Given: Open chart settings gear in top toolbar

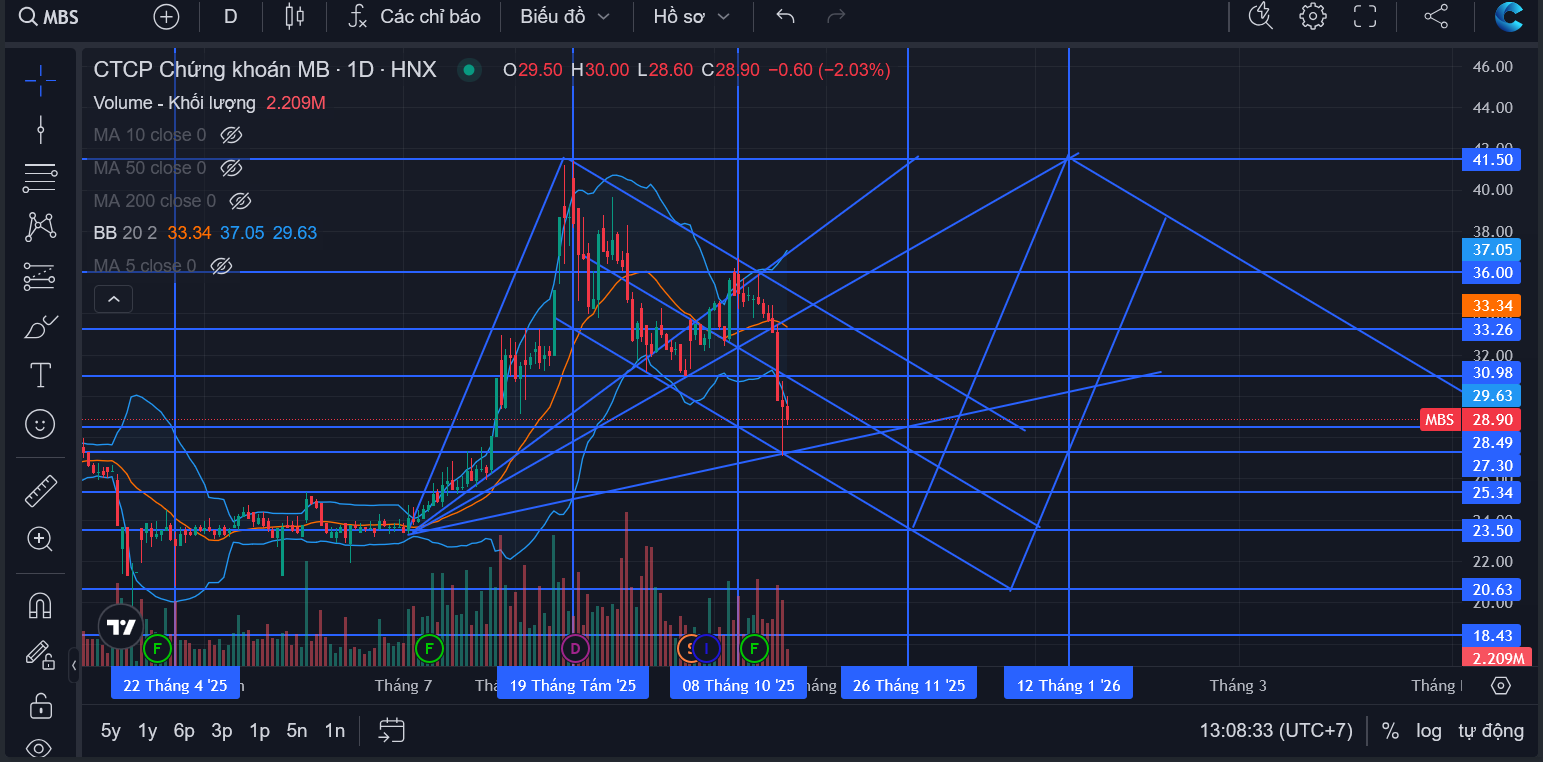Looking at the screenshot, I should click(x=1313, y=16).
